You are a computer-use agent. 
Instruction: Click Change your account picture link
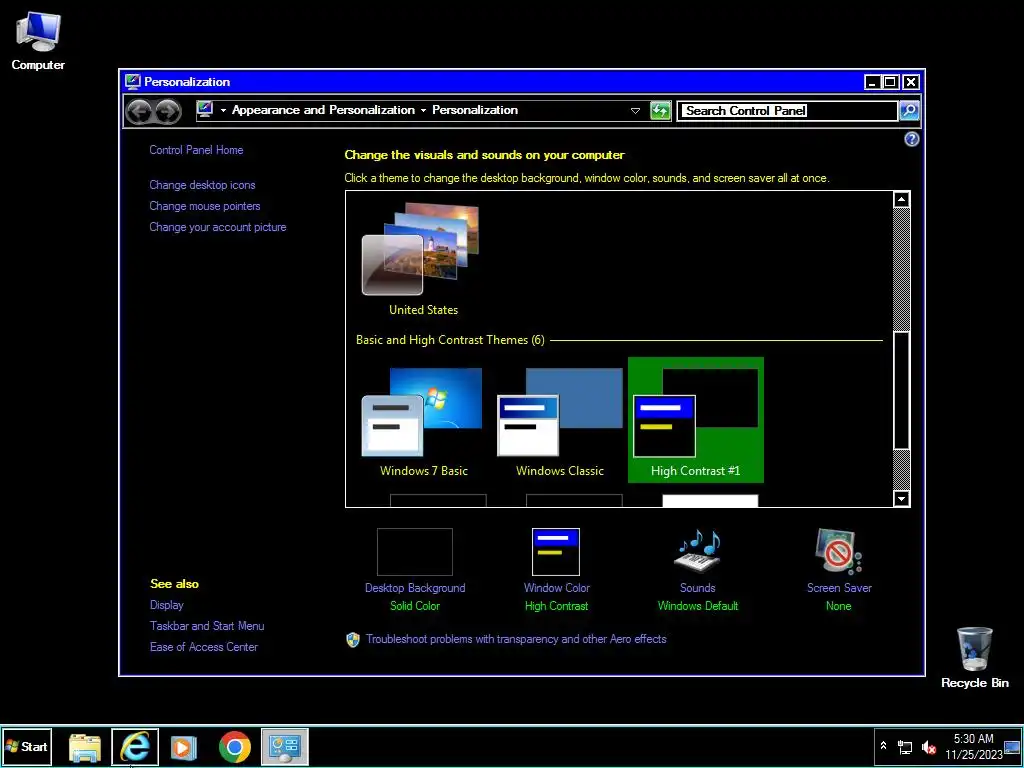tap(217, 227)
